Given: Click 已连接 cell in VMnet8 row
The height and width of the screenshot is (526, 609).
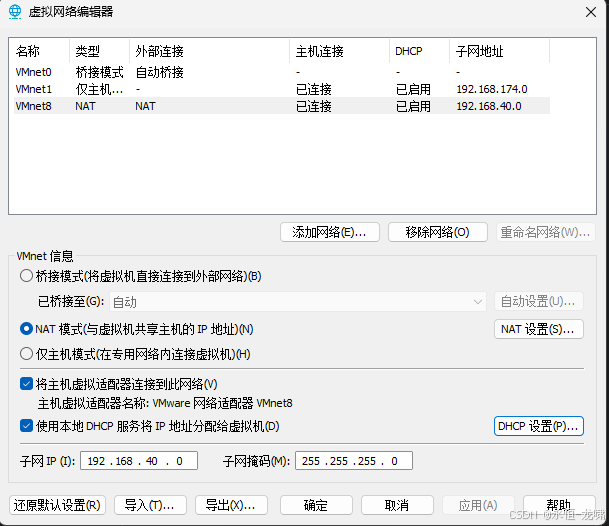Looking at the screenshot, I should pyautogui.click(x=314, y=106).
